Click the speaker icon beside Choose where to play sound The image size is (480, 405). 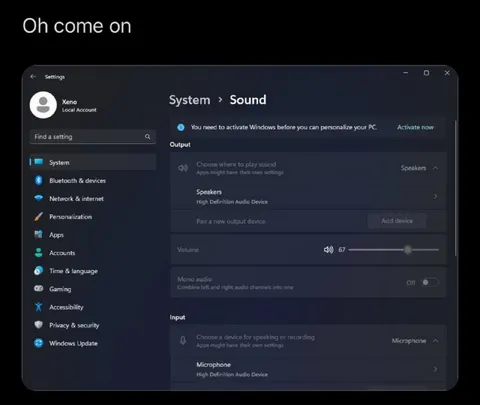[x=183, y=168]
